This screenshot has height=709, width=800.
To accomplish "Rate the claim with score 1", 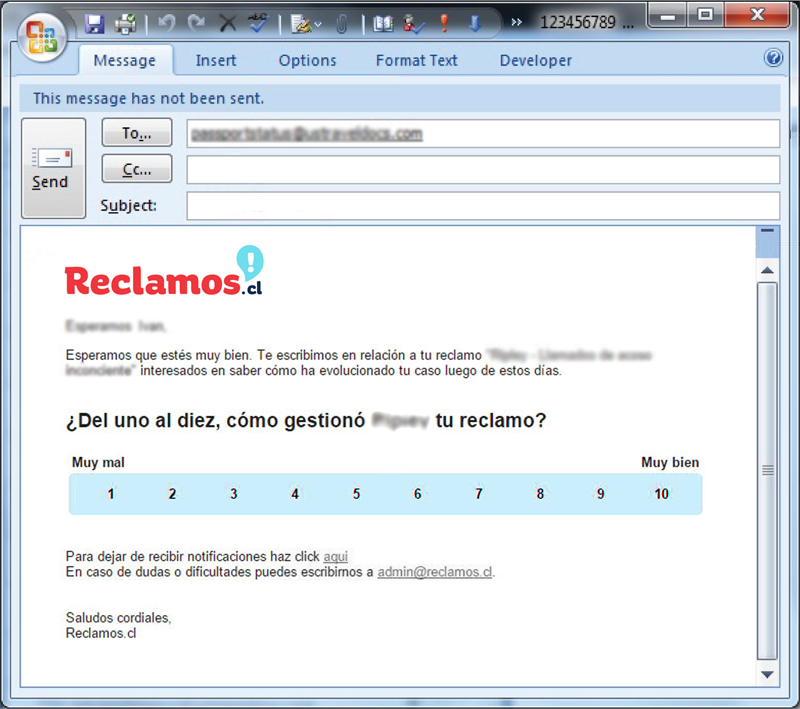I will 110,494.
